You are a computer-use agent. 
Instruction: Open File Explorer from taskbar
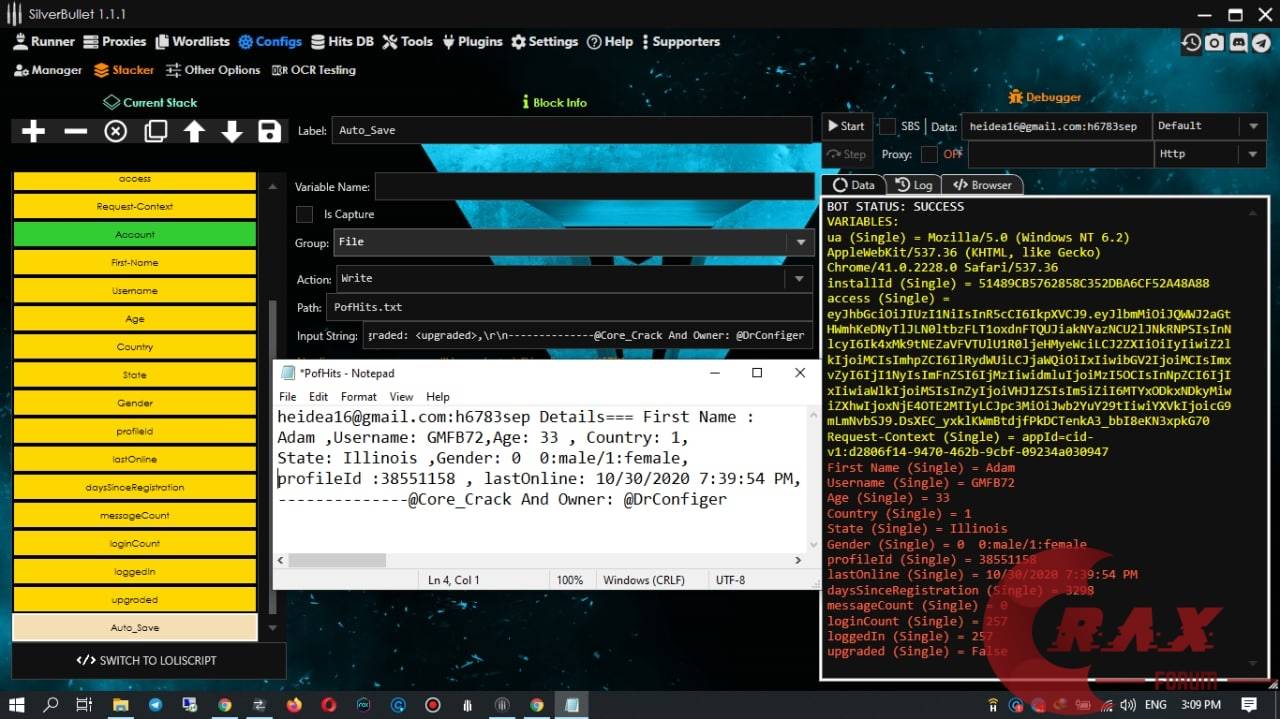click(120, 705)
